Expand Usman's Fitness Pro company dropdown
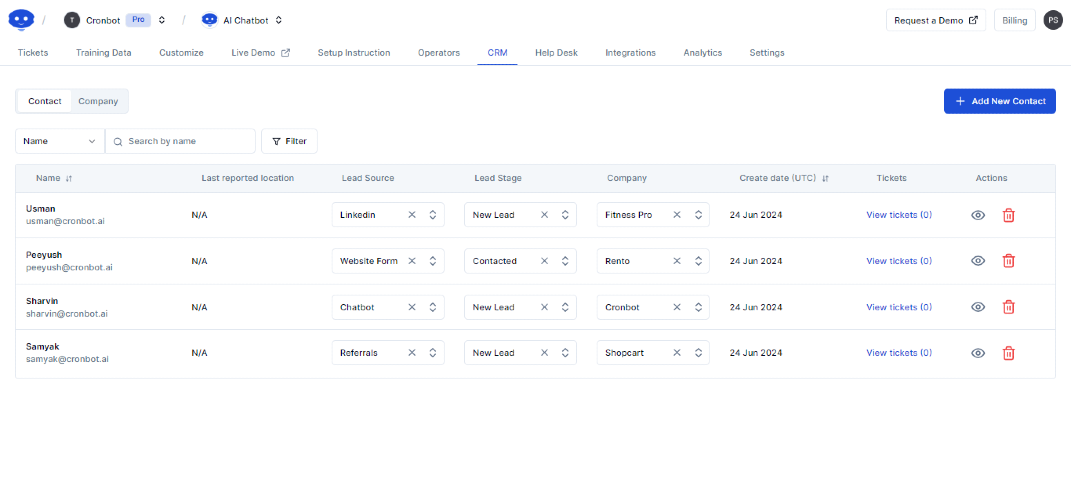This screenshot has height=500, width=1071. click(697, 214)
